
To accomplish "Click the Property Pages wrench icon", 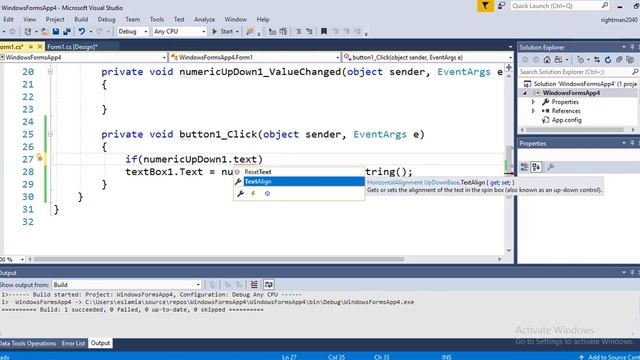I will coord(550,167).
